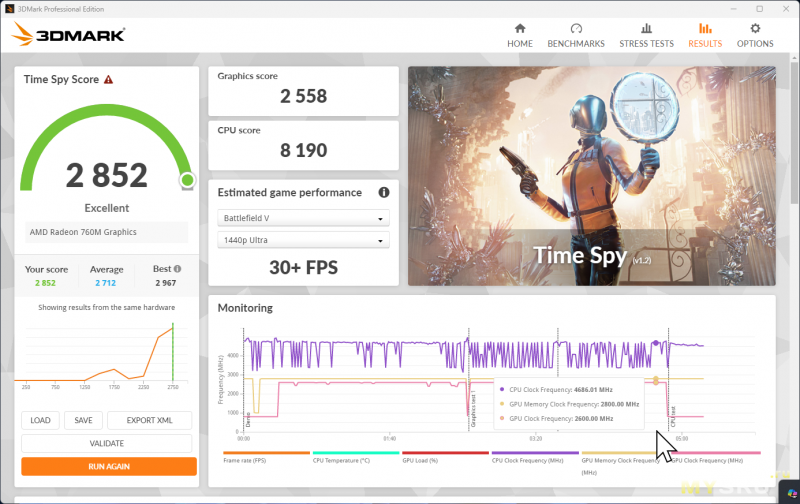Click the RUN AGAIN button
The image size is (800, 504).
point(109,466)
